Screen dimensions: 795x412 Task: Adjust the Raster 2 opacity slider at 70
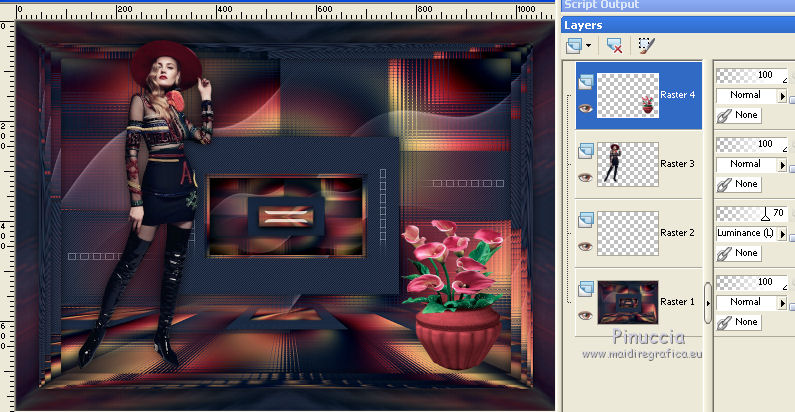(752, 213)
